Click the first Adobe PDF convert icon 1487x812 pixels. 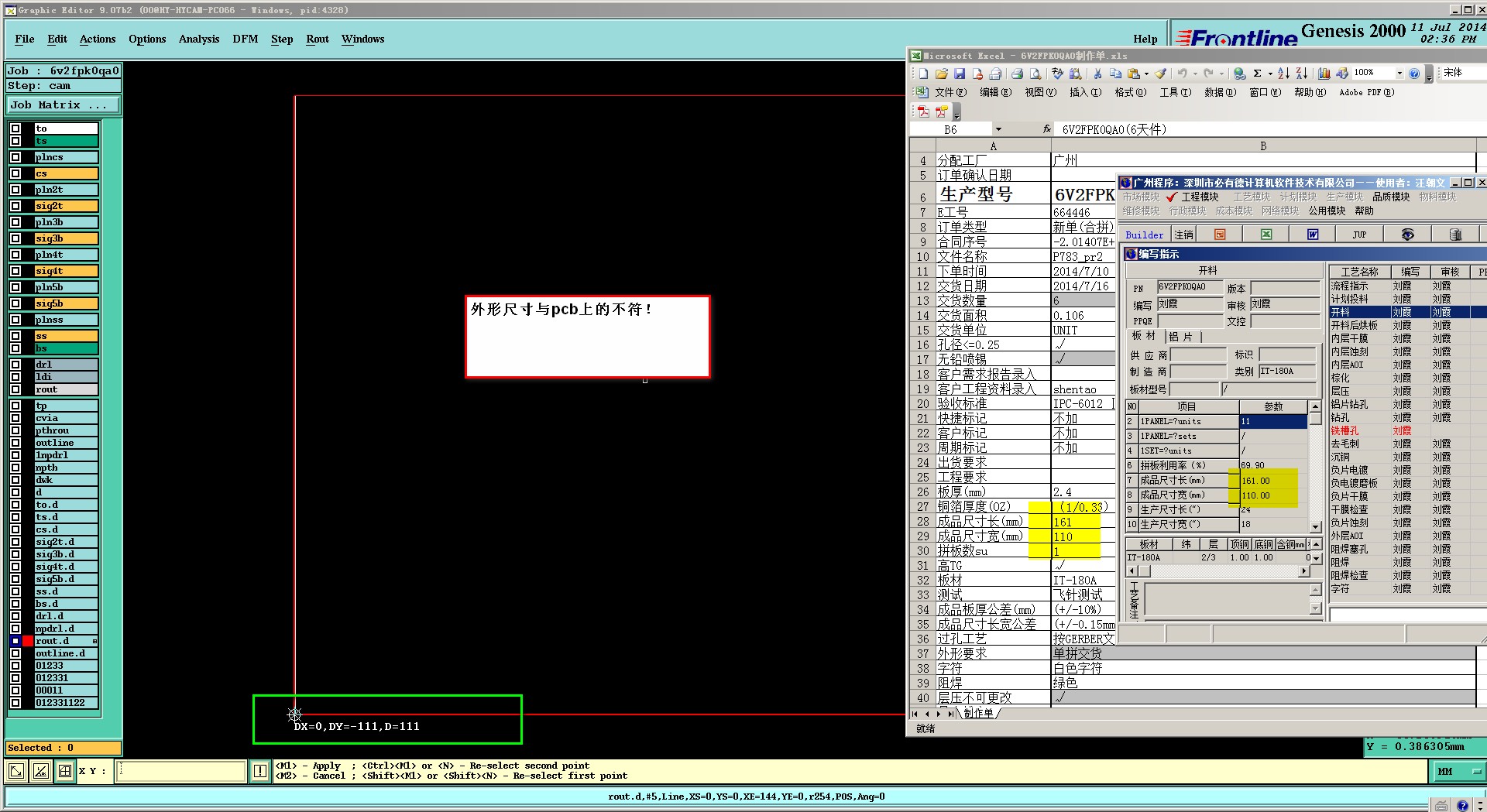[x=923, y=111]
